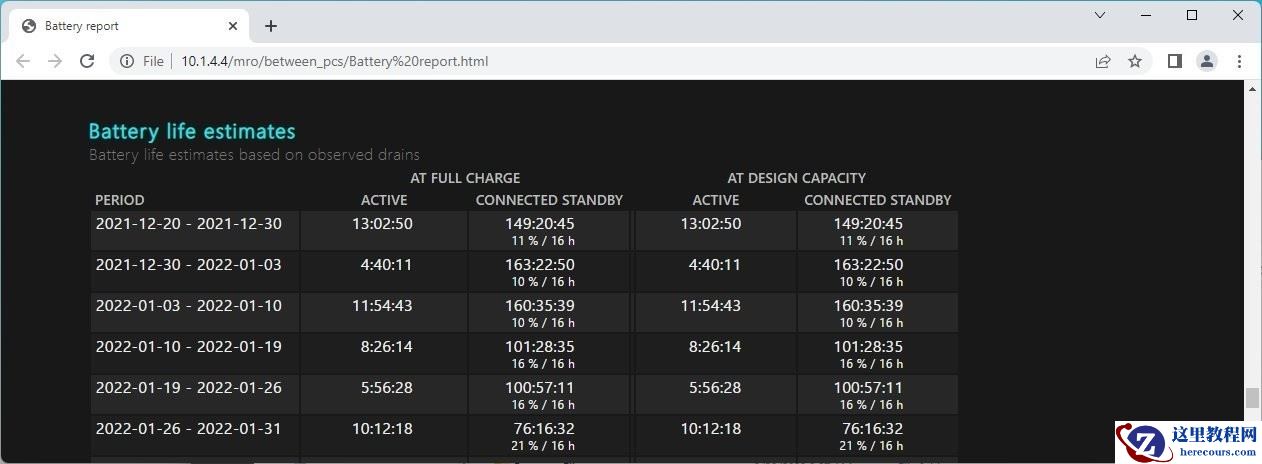Click the address bar URL

[334, 61]
